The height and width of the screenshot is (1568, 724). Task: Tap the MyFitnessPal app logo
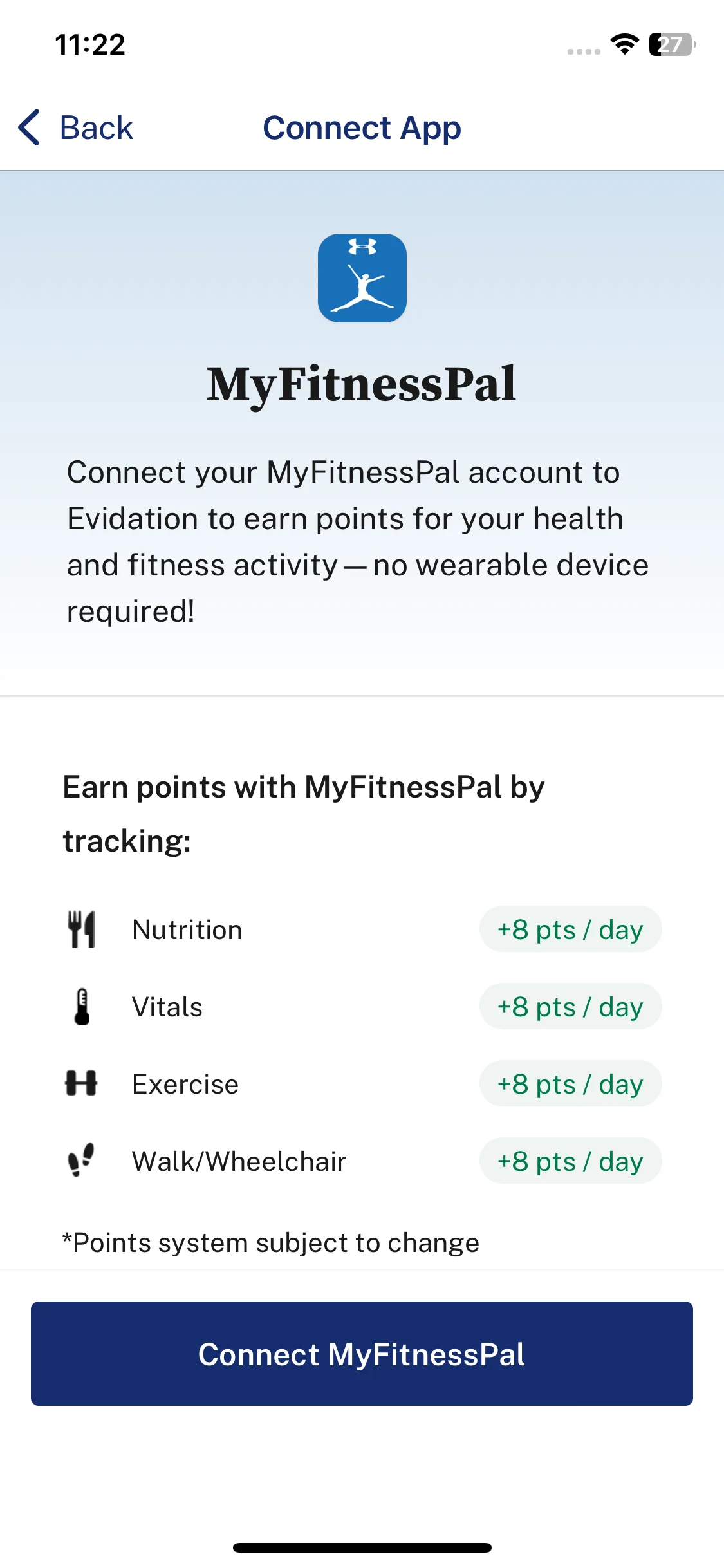click(362, 277)
